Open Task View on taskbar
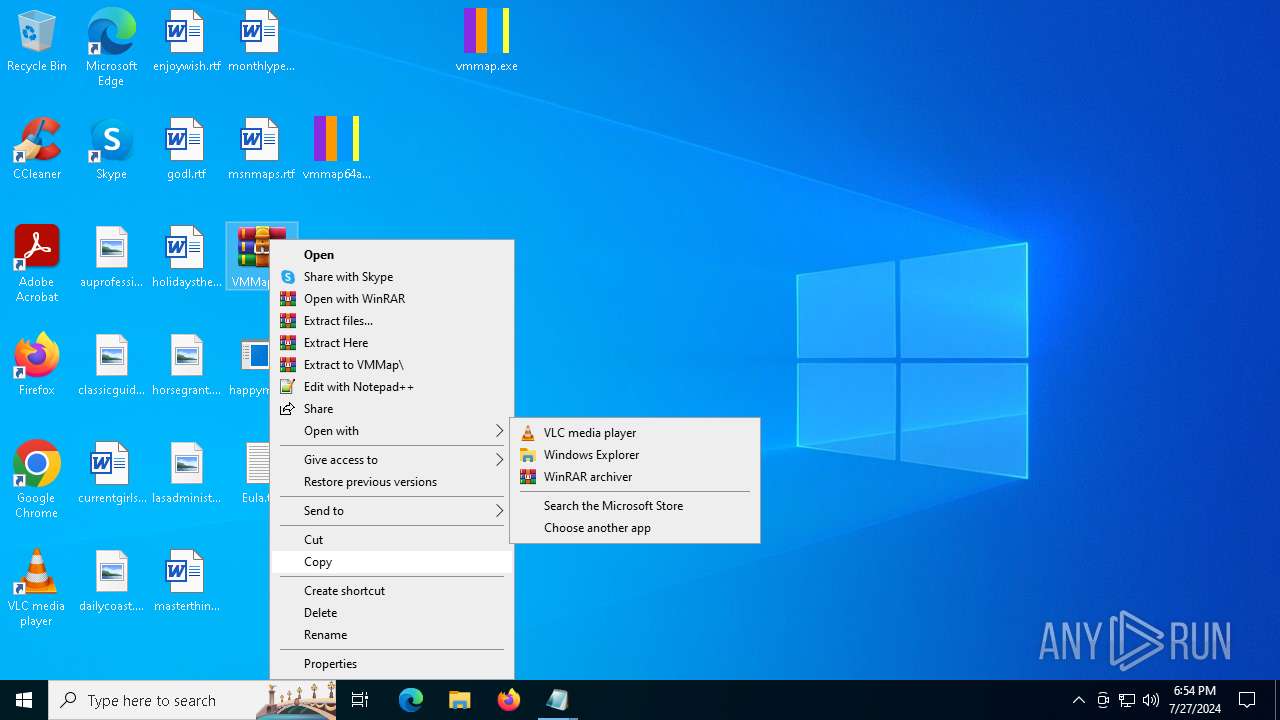Image resolution: width=1280 pixels, height=720 pixels. click(x=360, y=700)
